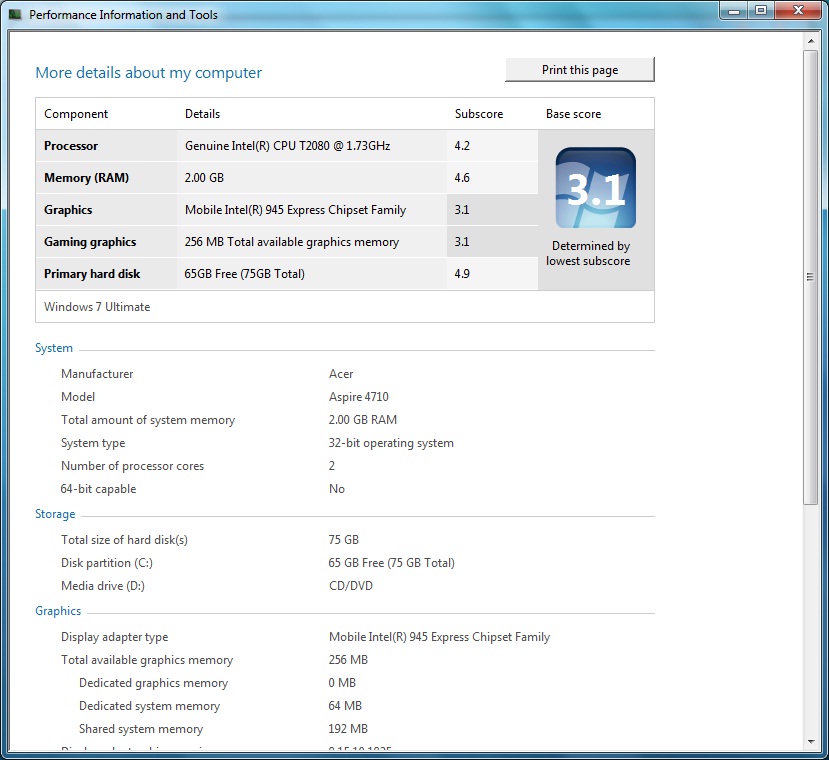Click the Number of processor cores label
The width and height of the screenshot is (829, 760).
[x=133, y=466]
